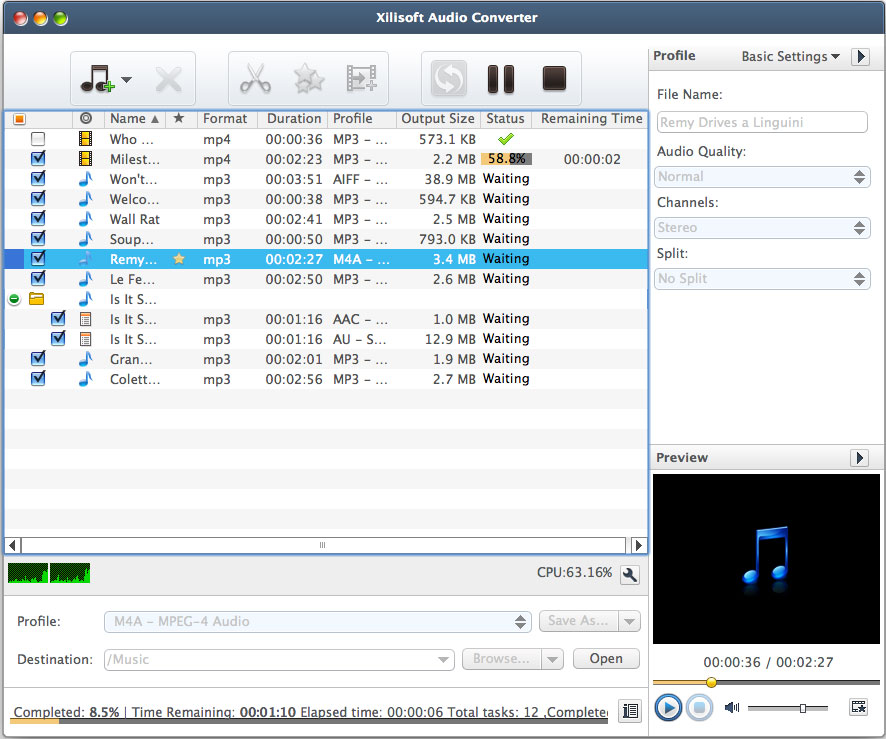The width and height of the screenshot is (886, 739).
Task: Click the Open destination button
Action: (x=606, y=659)
